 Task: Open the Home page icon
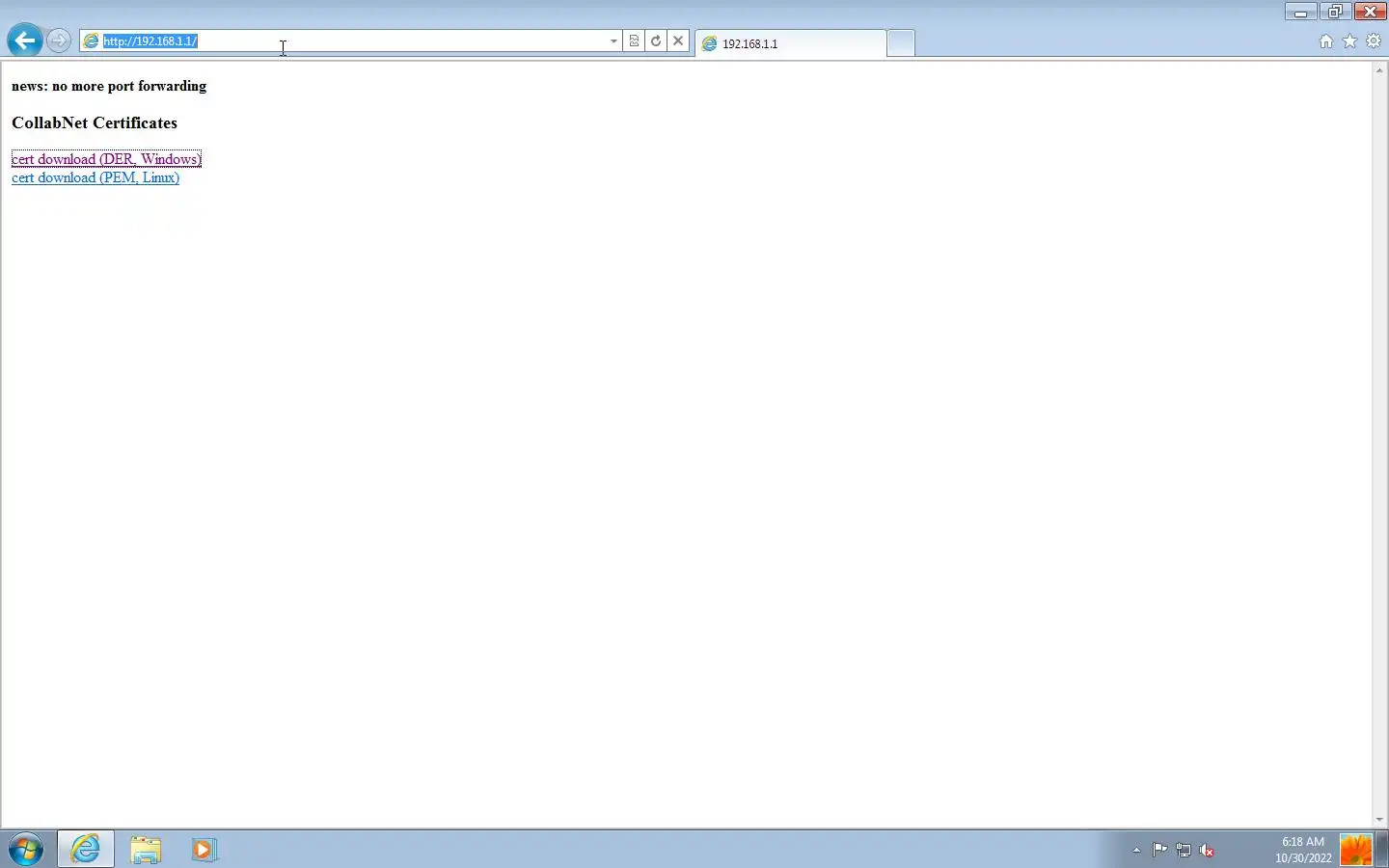1326,41
